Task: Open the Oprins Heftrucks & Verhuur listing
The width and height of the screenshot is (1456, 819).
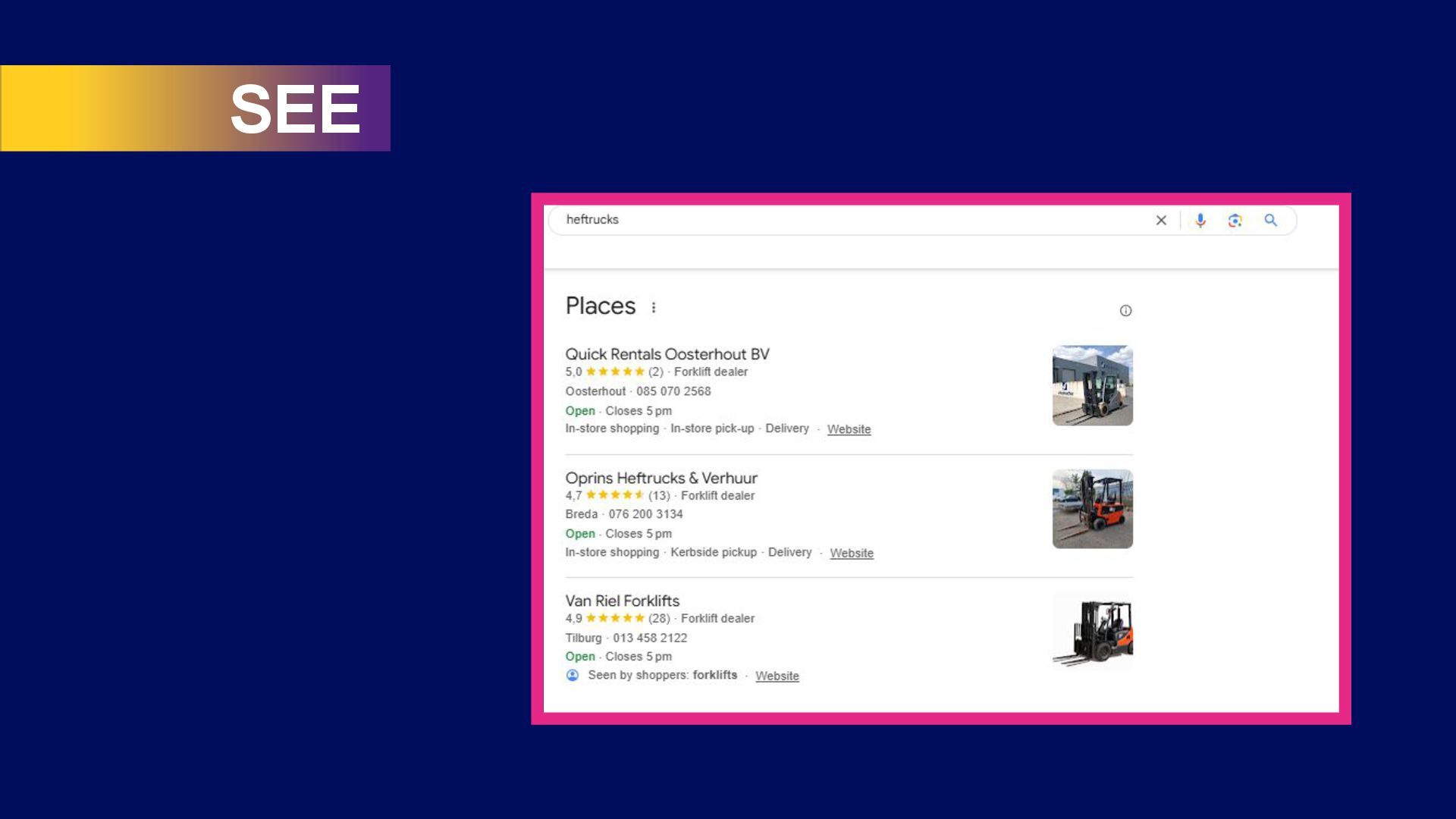Action: (x=661, y=478)
